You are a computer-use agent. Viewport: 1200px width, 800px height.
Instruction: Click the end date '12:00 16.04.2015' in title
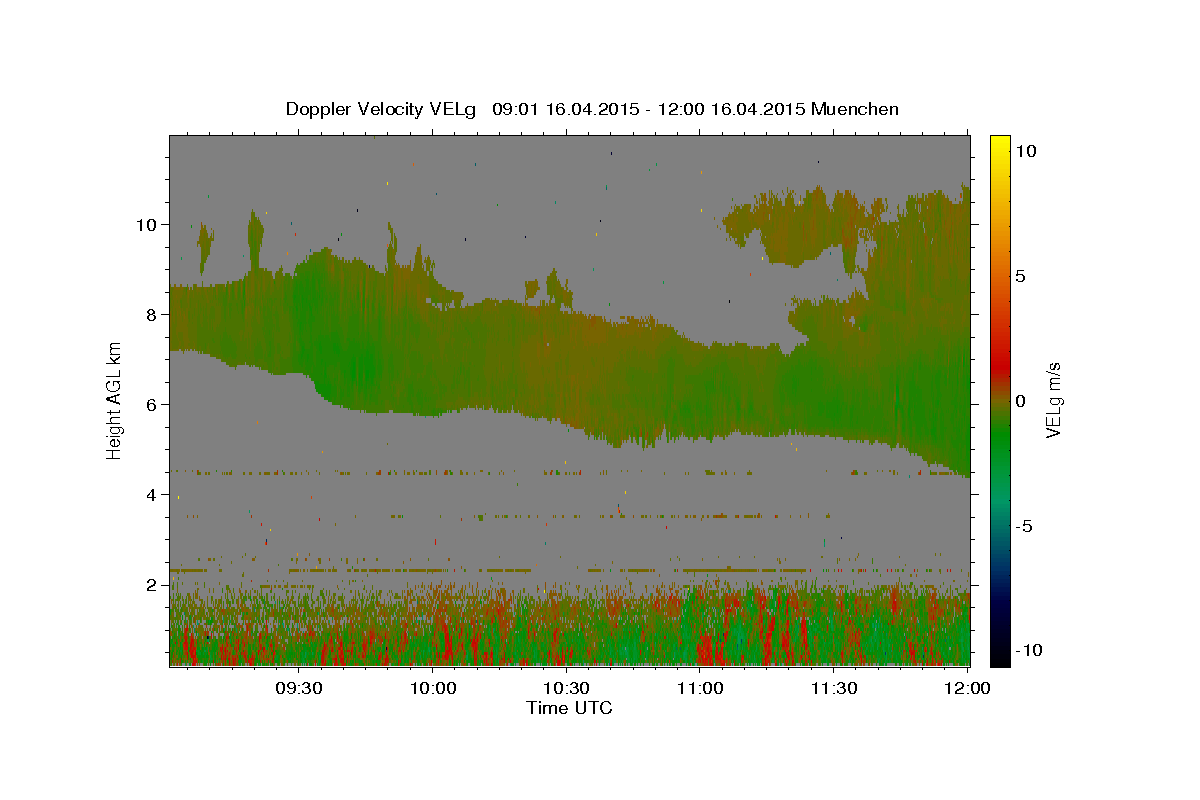click(x=730, y=109)
